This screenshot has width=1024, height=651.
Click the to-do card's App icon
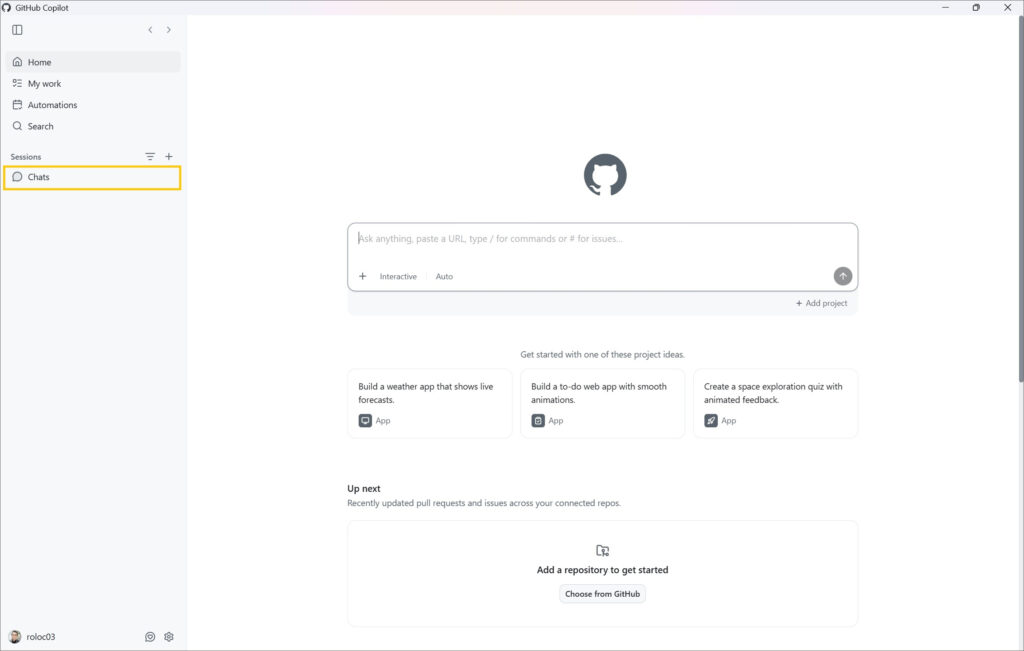[x=538, y=421]
